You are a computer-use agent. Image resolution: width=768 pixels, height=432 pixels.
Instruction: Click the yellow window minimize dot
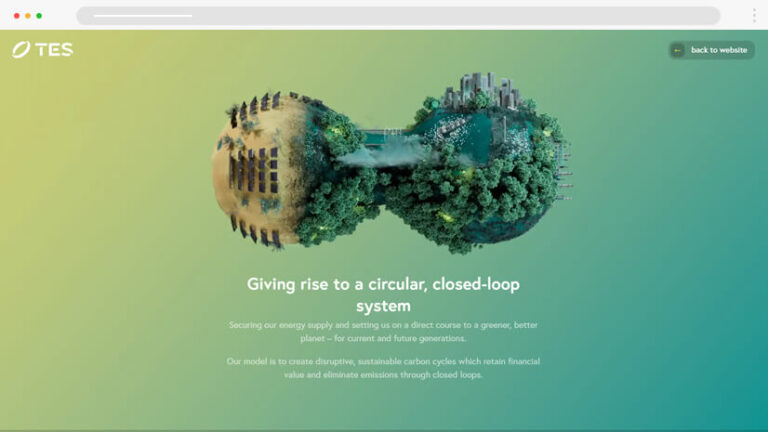point(28,16)
